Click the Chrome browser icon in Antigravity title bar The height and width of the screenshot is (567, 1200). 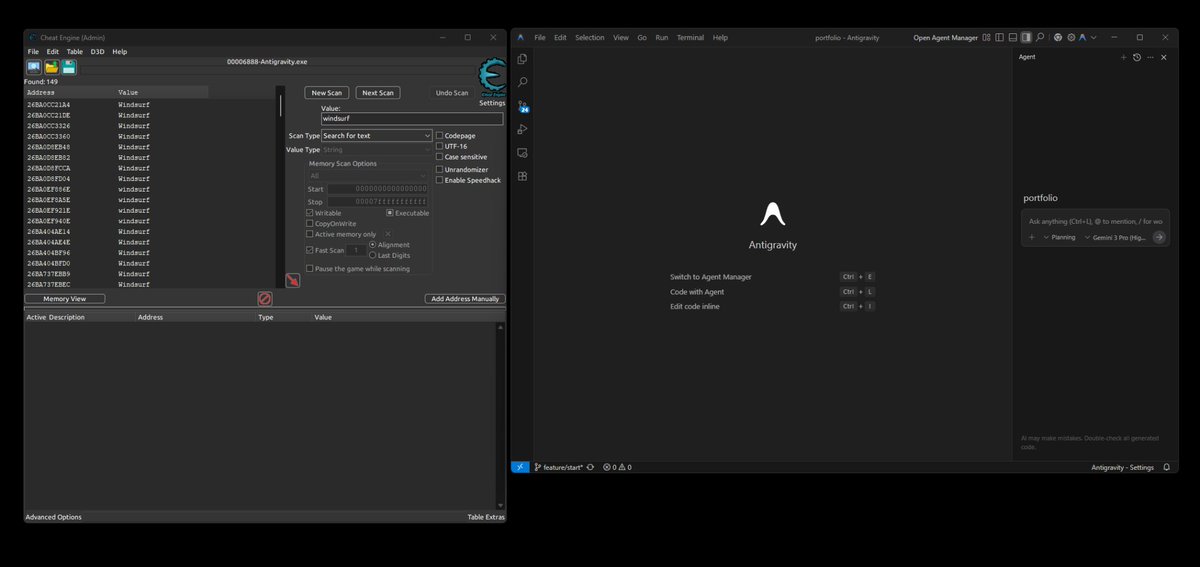click(1058, 37)
